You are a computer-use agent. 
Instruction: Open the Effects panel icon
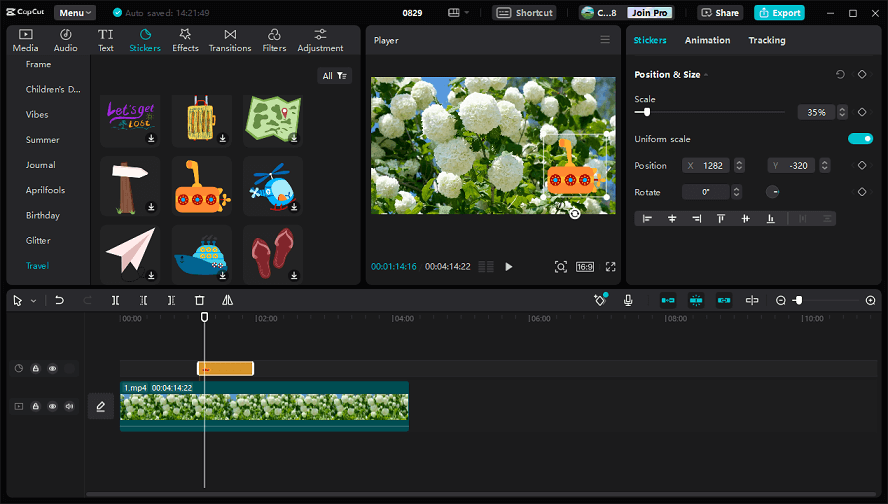(x=185, y=40)
